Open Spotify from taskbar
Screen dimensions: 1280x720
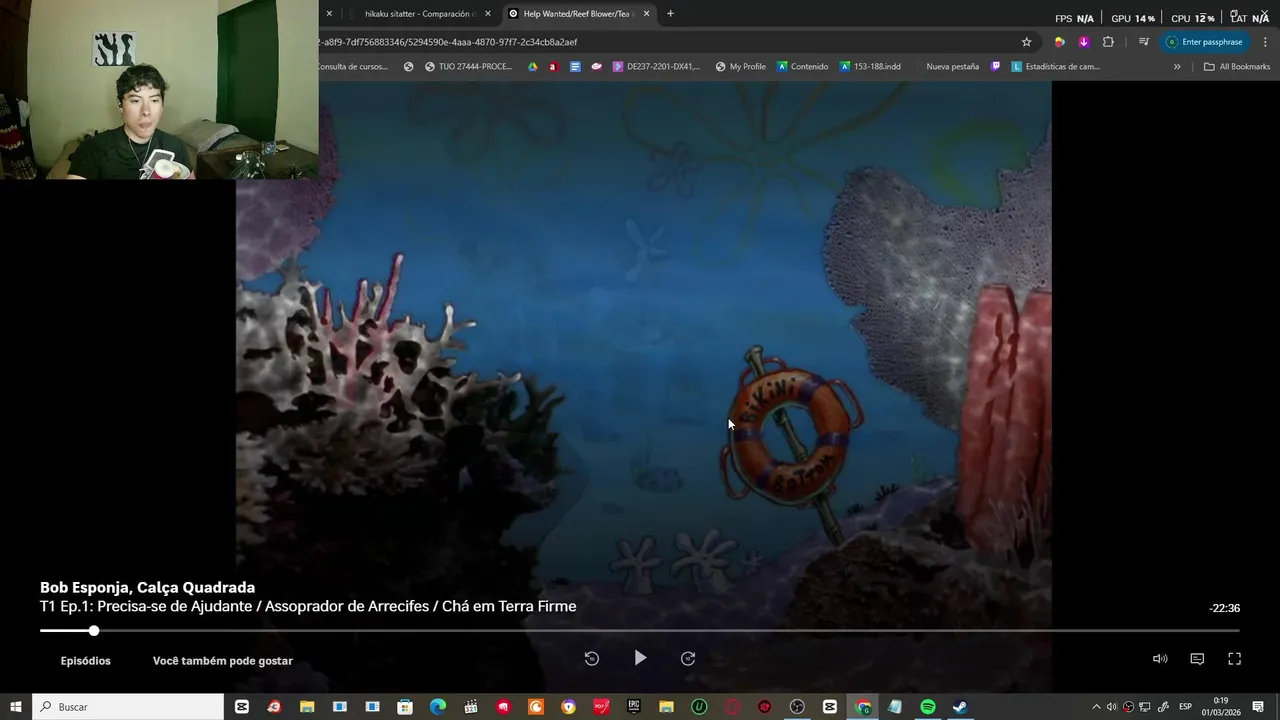point(928,707)
